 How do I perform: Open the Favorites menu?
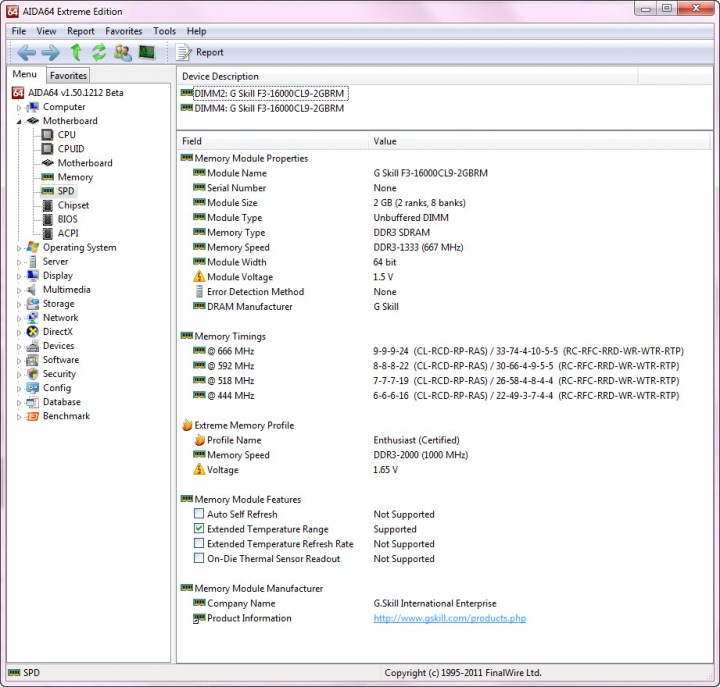(124, 31)
